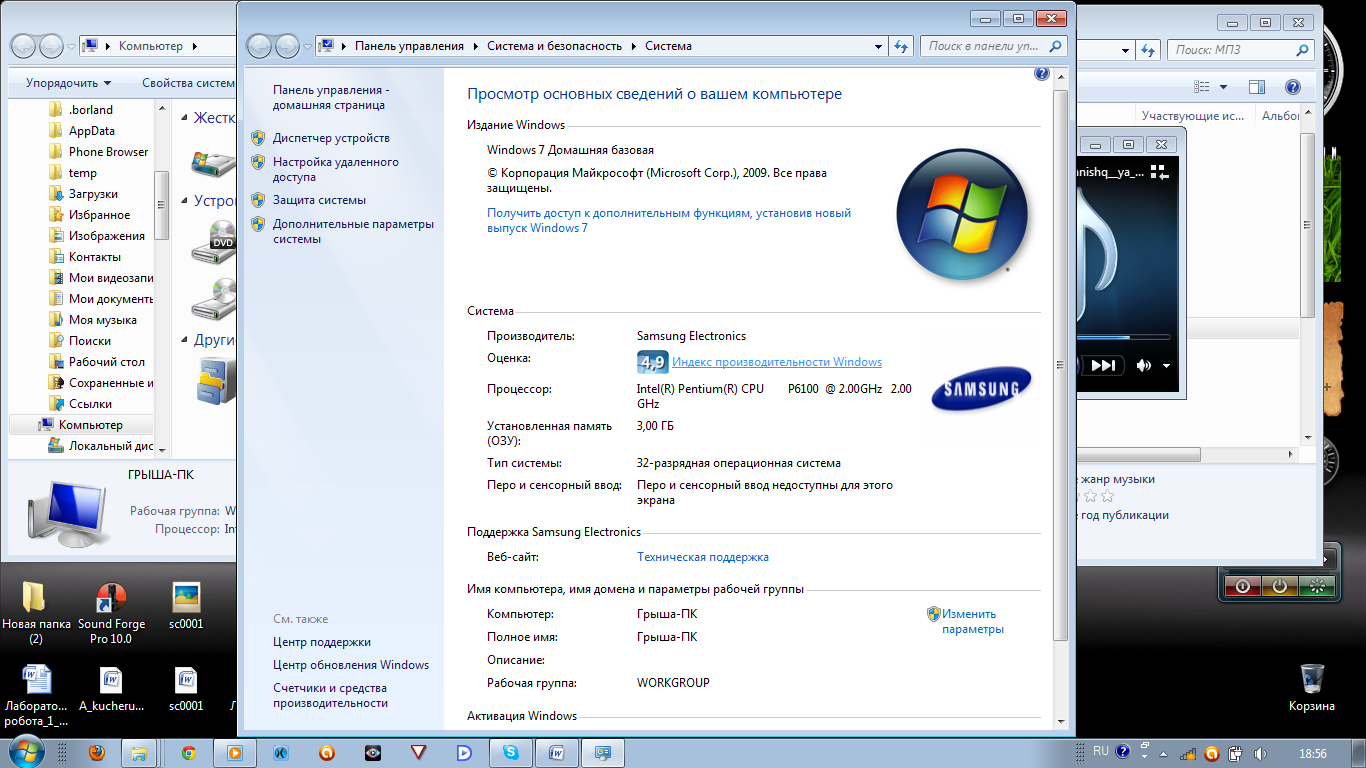Switch to Skype on the taskbar
Viewport: 1366px width, 768px height.
[511, 752]
